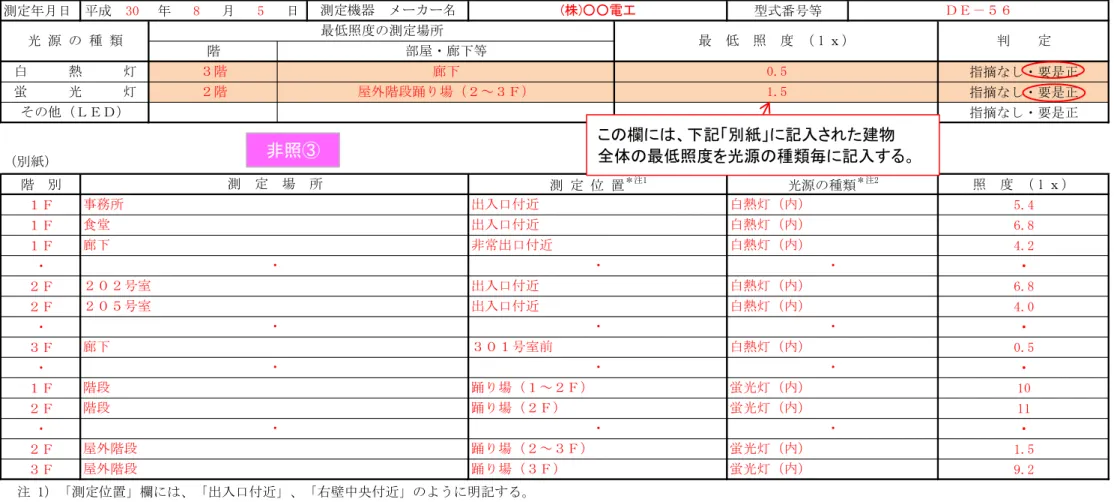Select 食堂 in the 1F row

pos(97,224)
